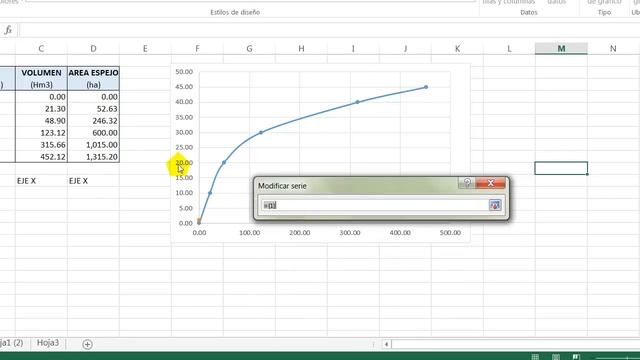Select column J header
The image size is (640, 360).
pos(405,49)
